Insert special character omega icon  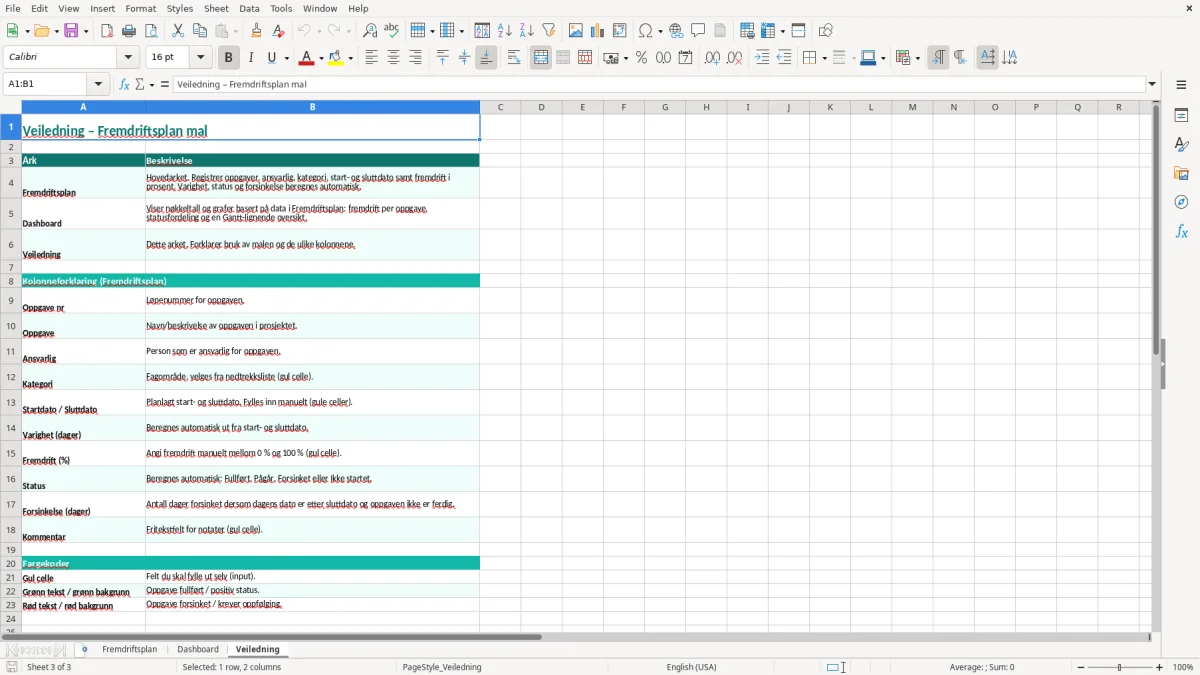(646, 31)
